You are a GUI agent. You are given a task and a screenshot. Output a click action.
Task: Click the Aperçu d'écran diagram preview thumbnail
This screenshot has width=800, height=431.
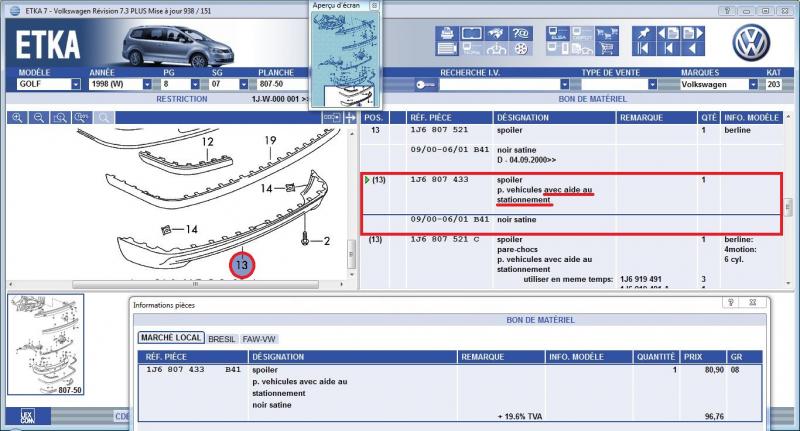point(346,58)
